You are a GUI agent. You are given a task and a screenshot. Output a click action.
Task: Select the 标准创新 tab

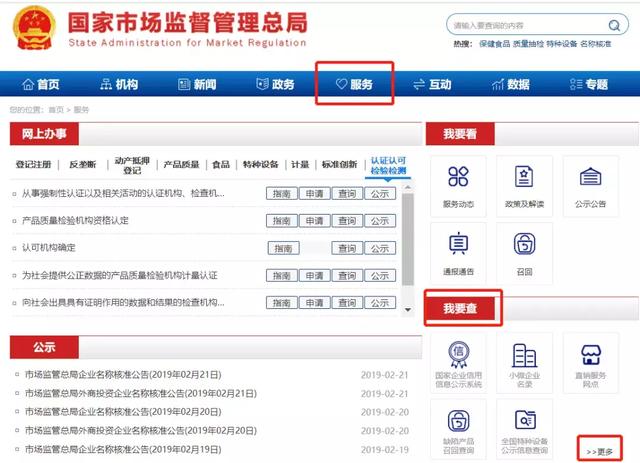click(340, 165)
